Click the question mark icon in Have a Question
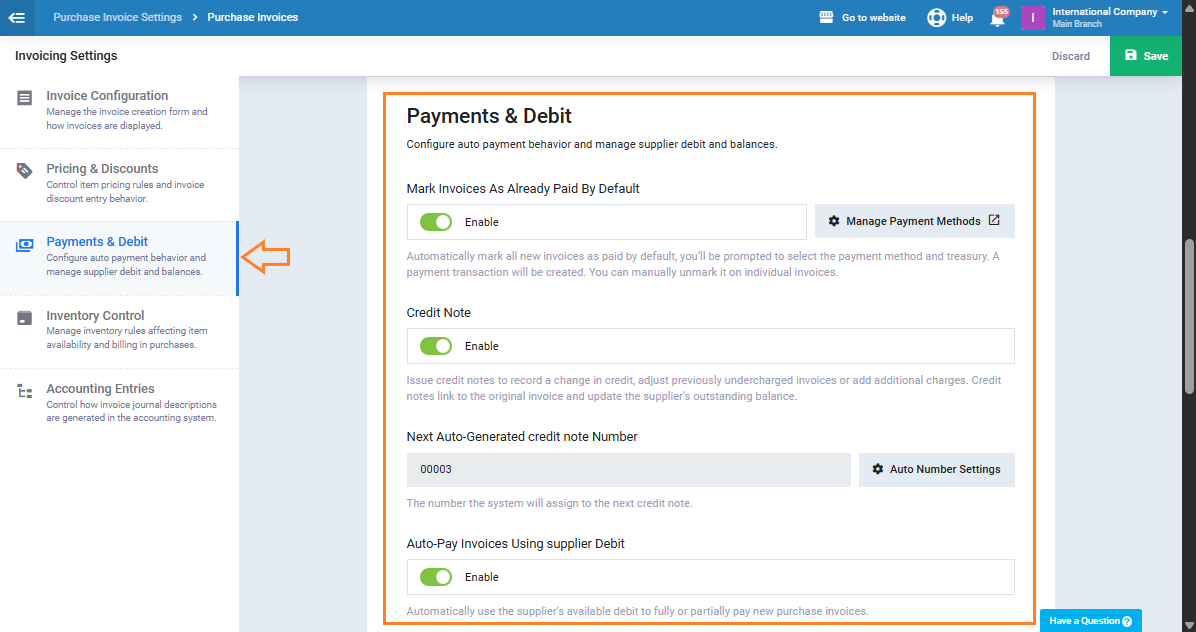The image size is (1196, 632). 1127,621
